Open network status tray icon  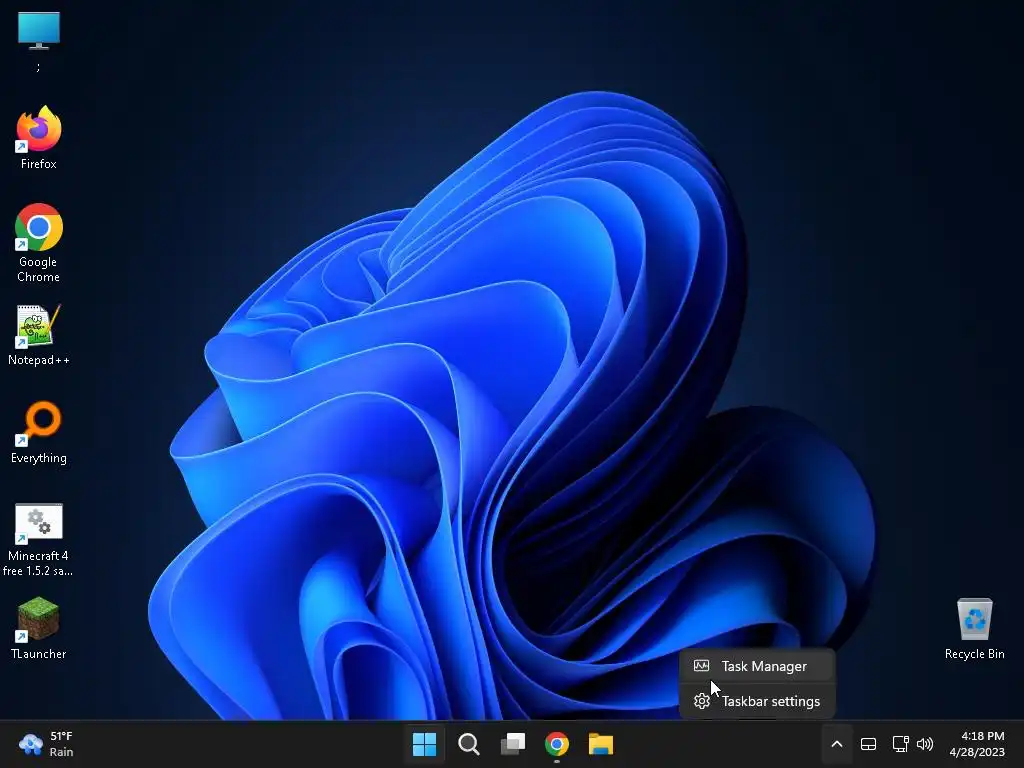(x=901, y=744)
